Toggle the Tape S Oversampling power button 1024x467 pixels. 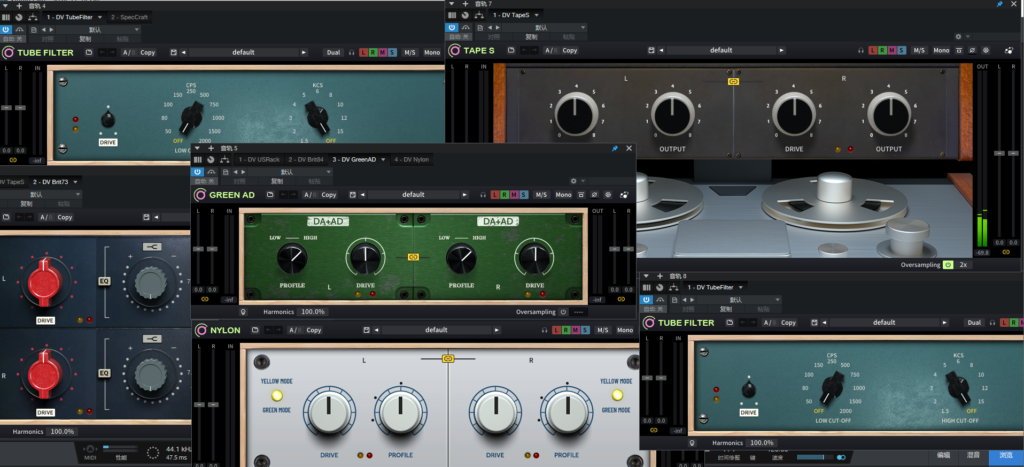(x=948, y=265)
